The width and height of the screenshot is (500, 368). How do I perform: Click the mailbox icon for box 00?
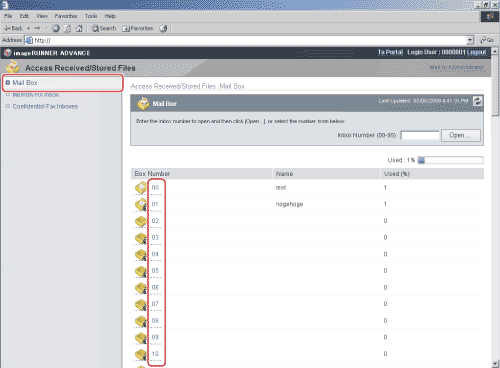(x=141, y=188)
